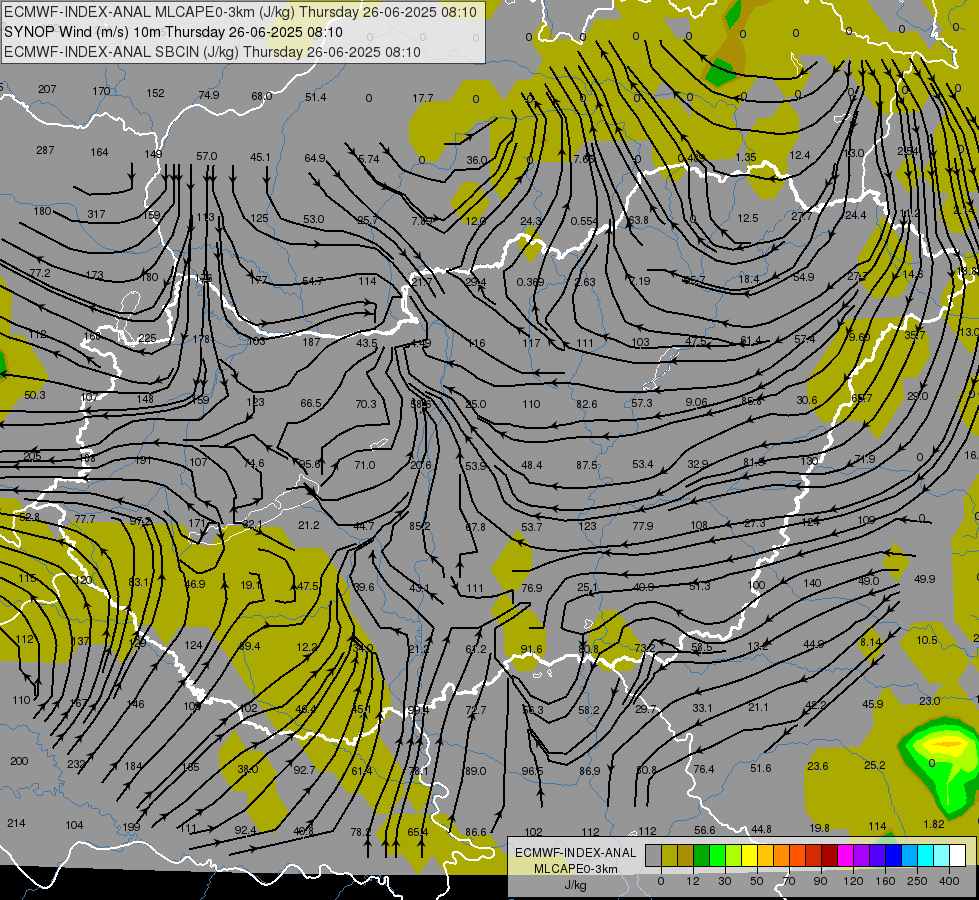Click the dark green legend swatch
Image resolution: width=979 pixels, height=900 pixels.
tap(702, 856)
